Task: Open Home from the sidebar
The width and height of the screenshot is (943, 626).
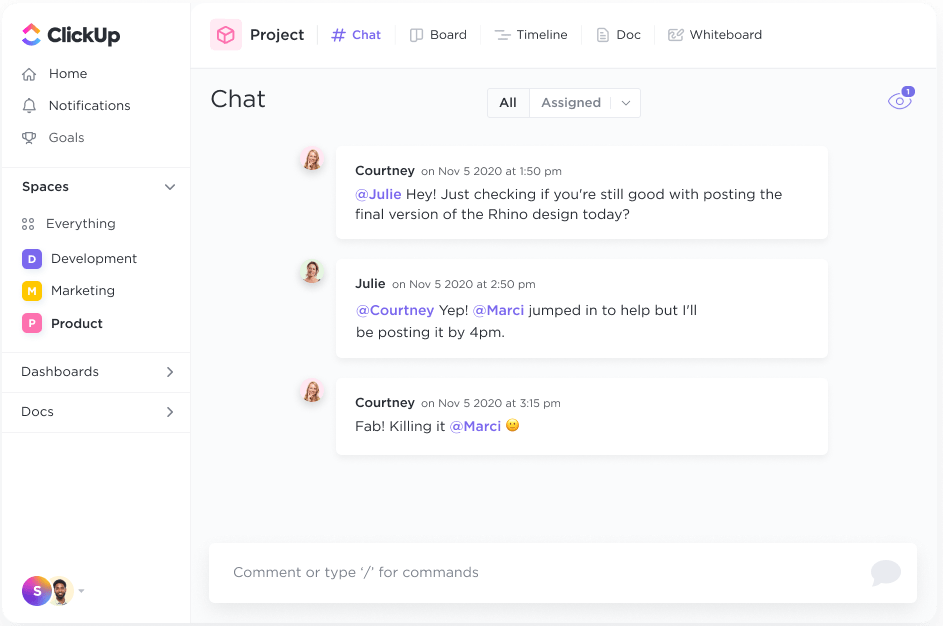Action: [x=67, y=74]
